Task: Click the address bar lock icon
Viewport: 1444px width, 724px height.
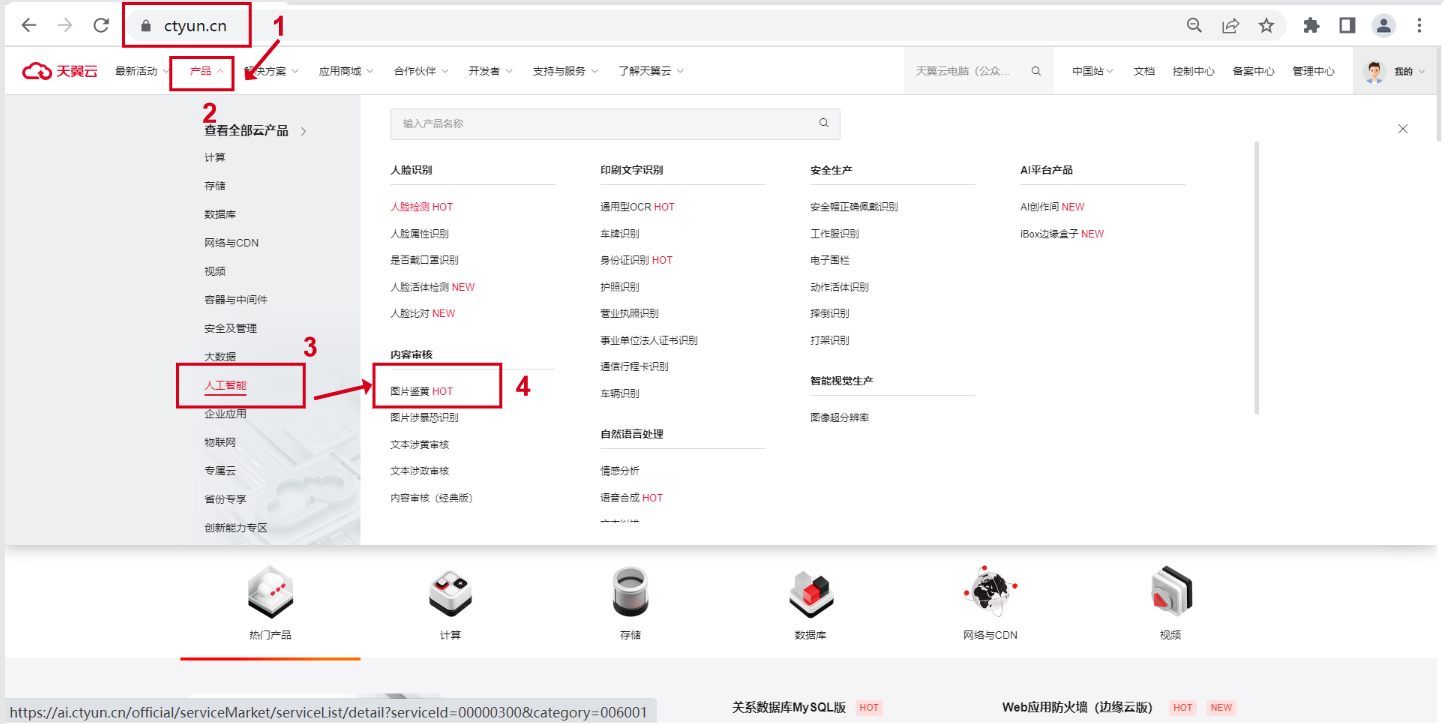Action: 146,26
